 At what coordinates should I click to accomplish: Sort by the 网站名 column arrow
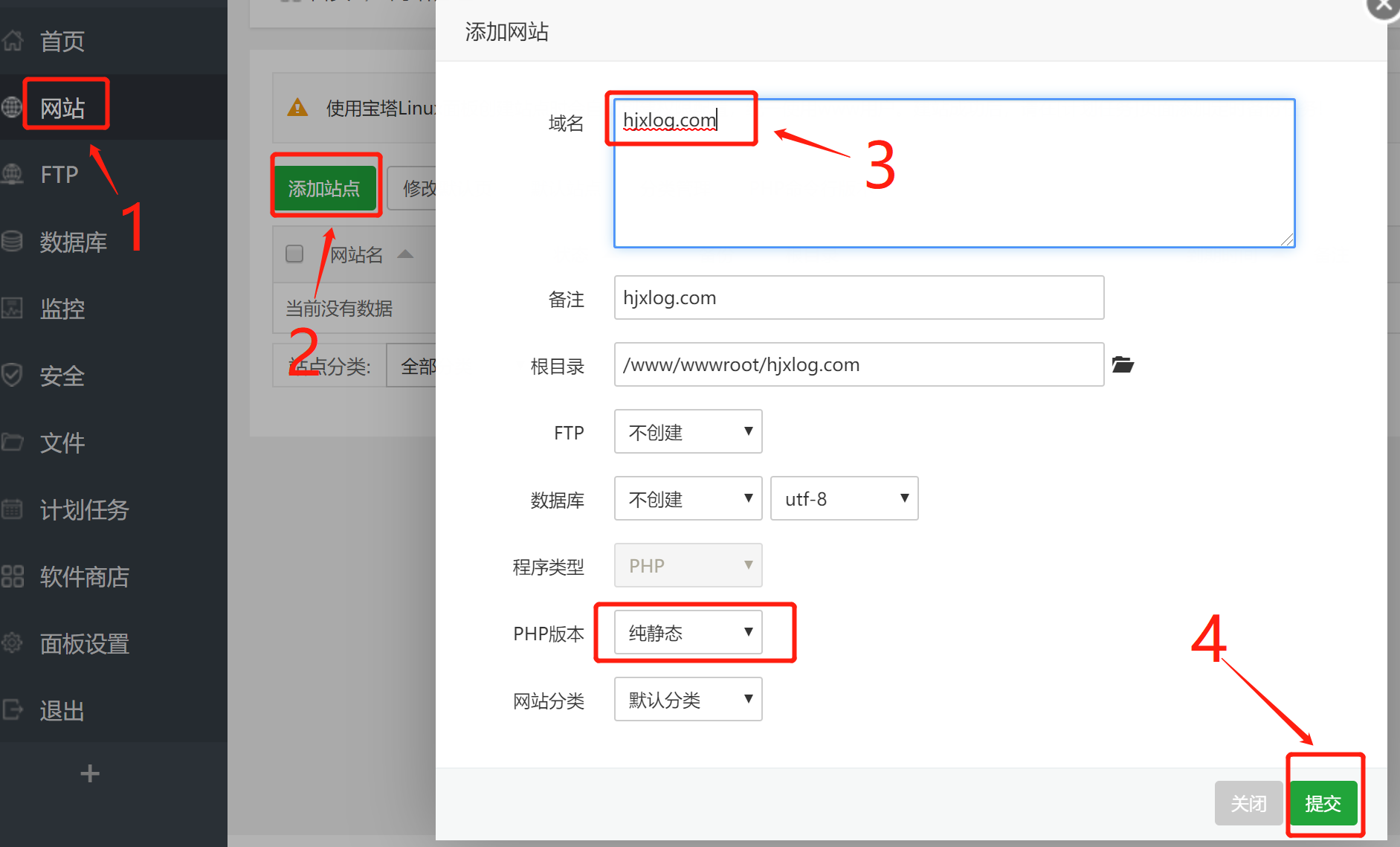405,254
